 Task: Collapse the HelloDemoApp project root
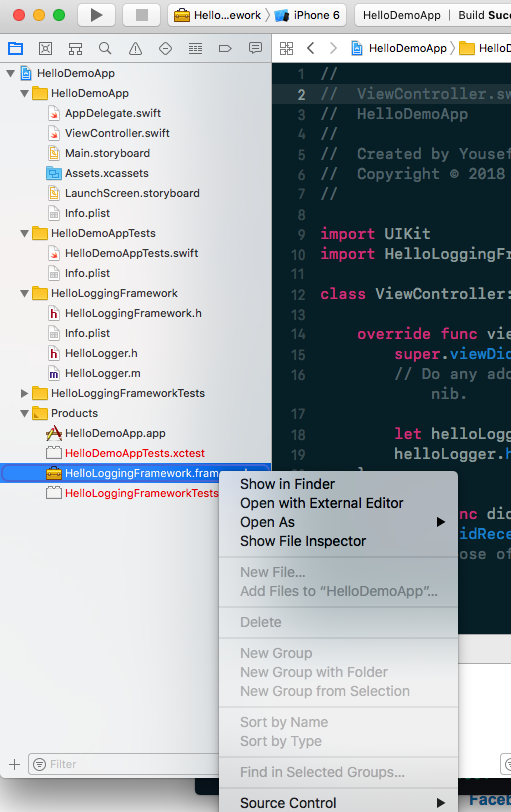pyautogui.click(x=10, y=74)
